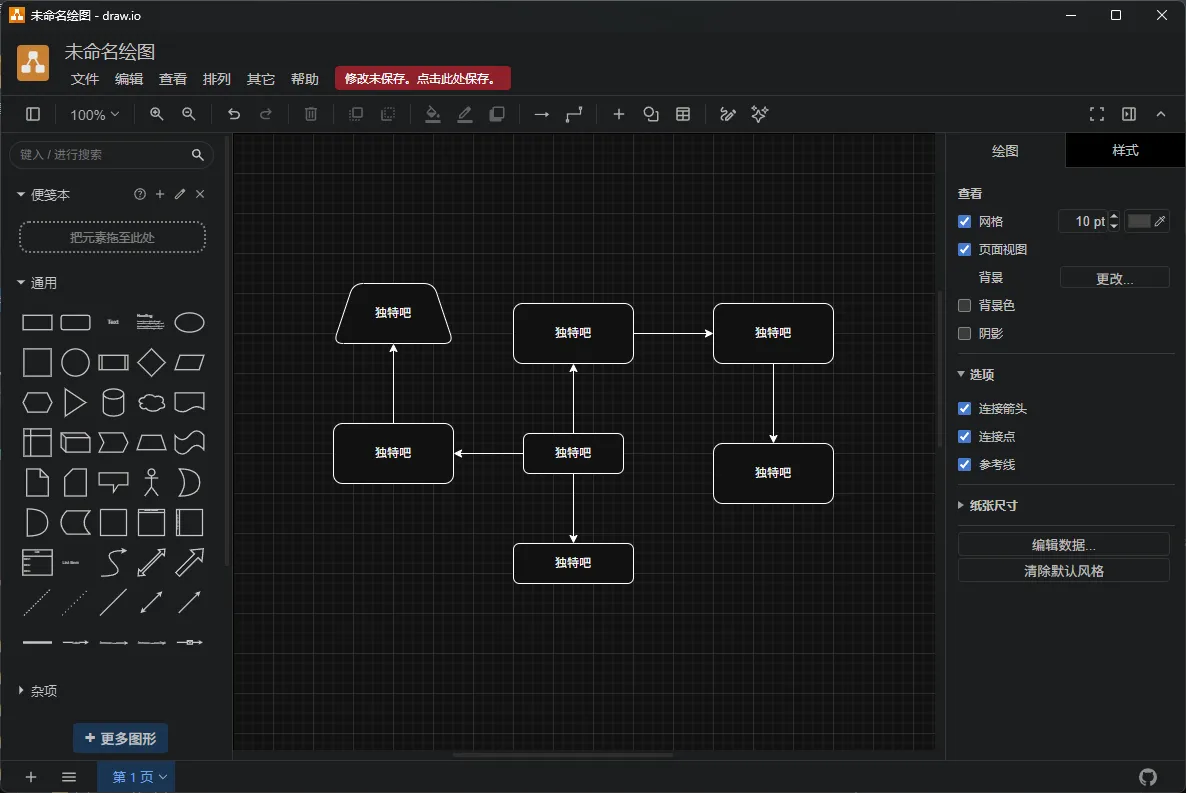Click the search magnifier in shapes search
Viewport: 1186px width, 793px height.
tap(197, 154)
